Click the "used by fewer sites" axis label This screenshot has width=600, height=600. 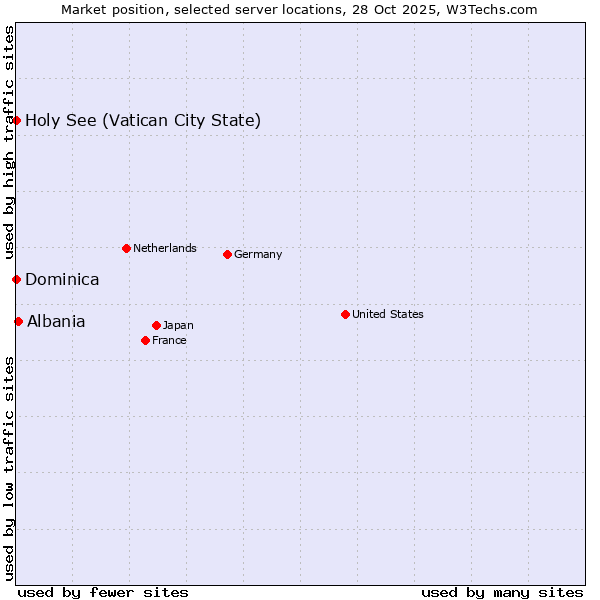coord(103,592)
